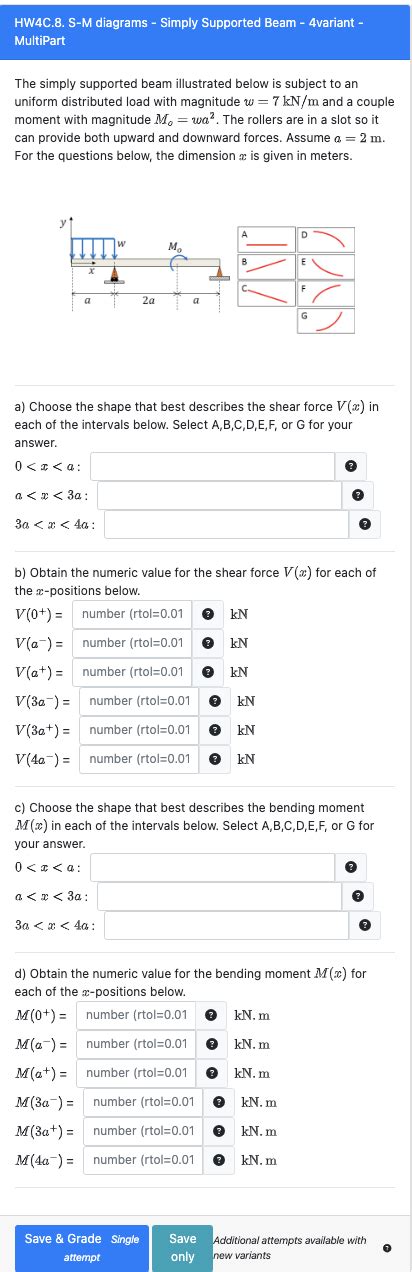This screenshot has width=412, height=1272.
Task: Click the Save only button
Action: pyautogui.click(x=183, y=1248)
